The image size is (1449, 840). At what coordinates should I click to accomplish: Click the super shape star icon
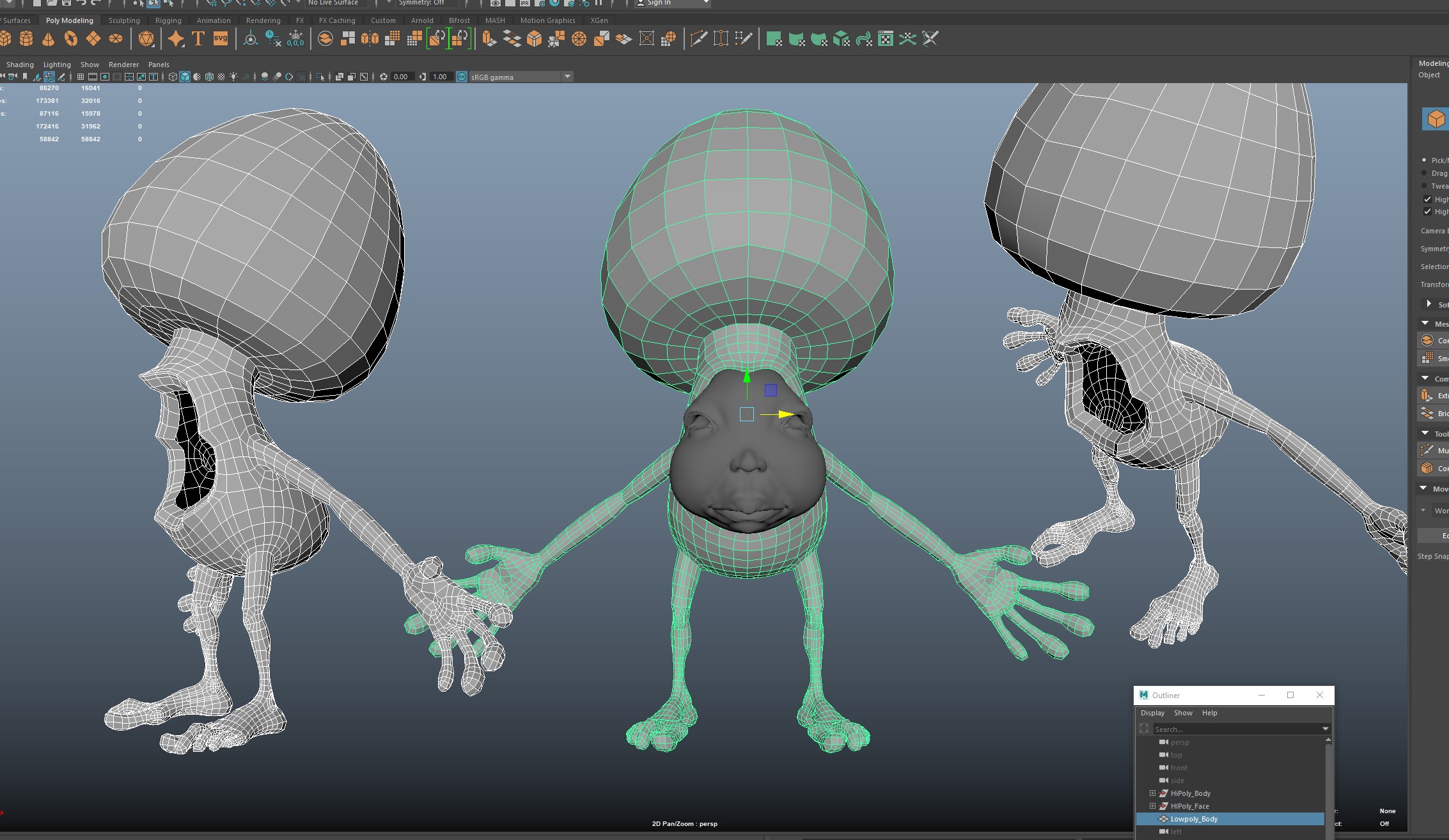tap(176, 39)
